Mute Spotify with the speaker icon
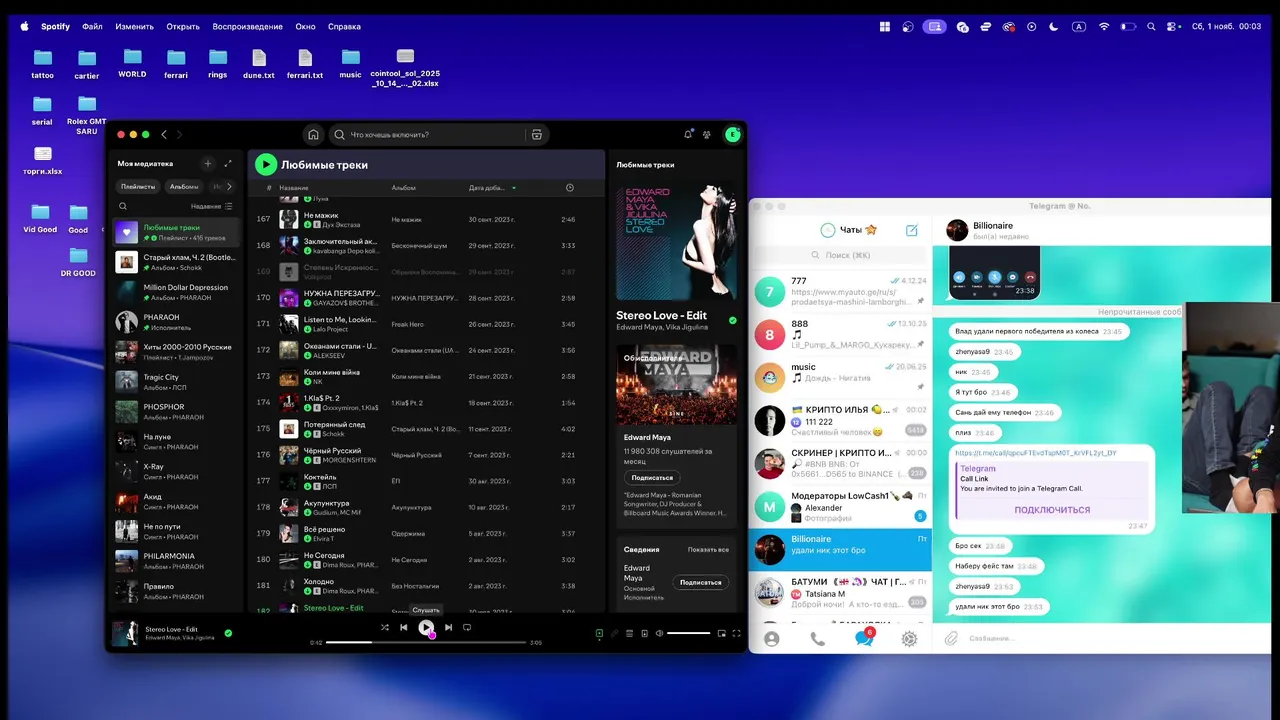Viewport: 1280px width, 720px height. click(659, 633)
